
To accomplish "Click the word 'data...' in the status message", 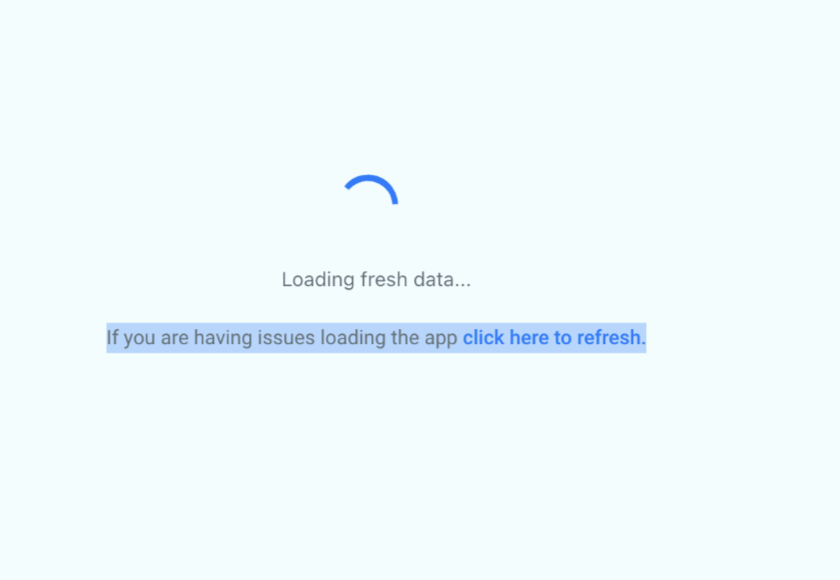I will point(442,280).
